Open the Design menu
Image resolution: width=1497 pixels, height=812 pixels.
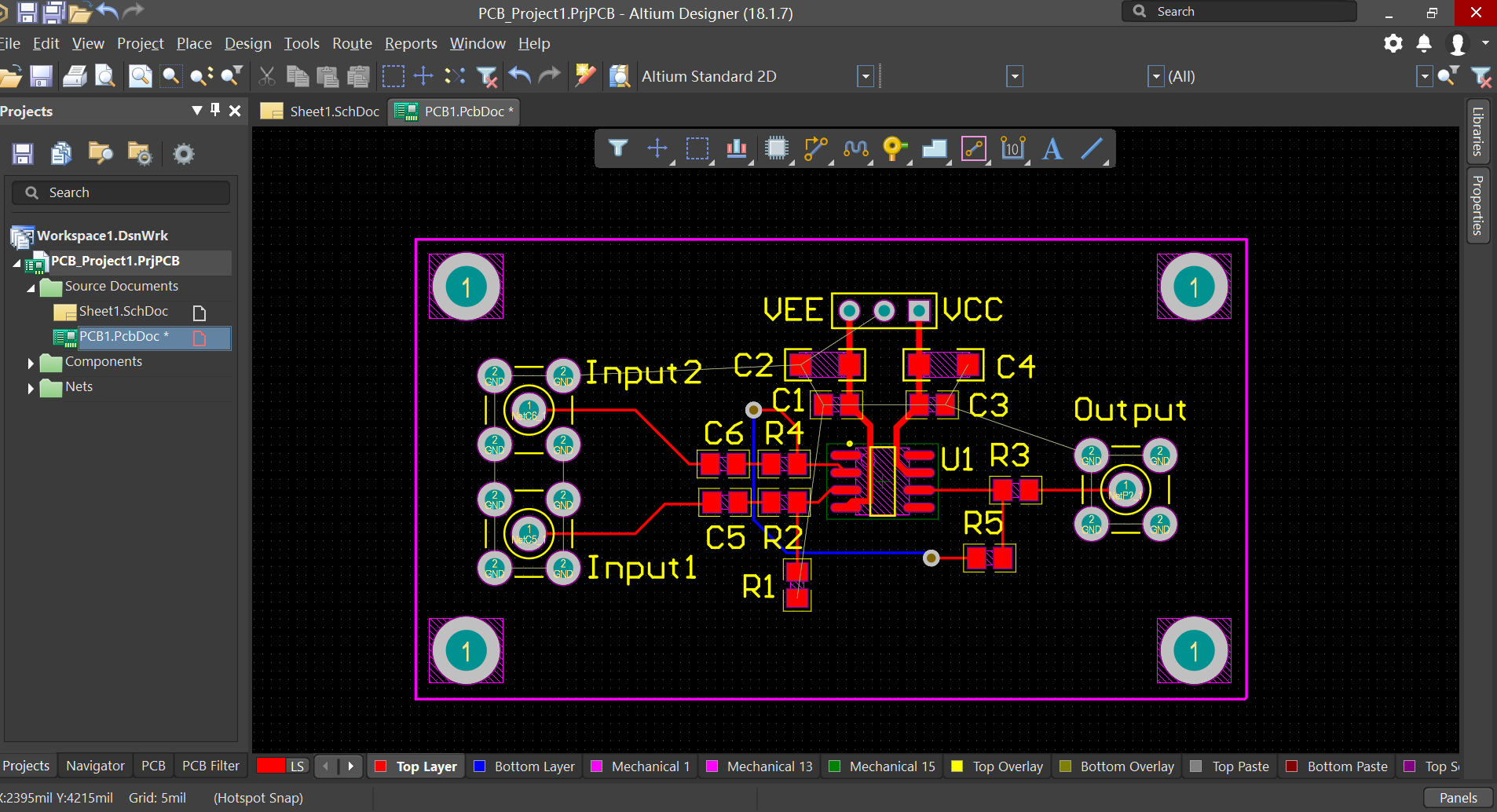247,43
